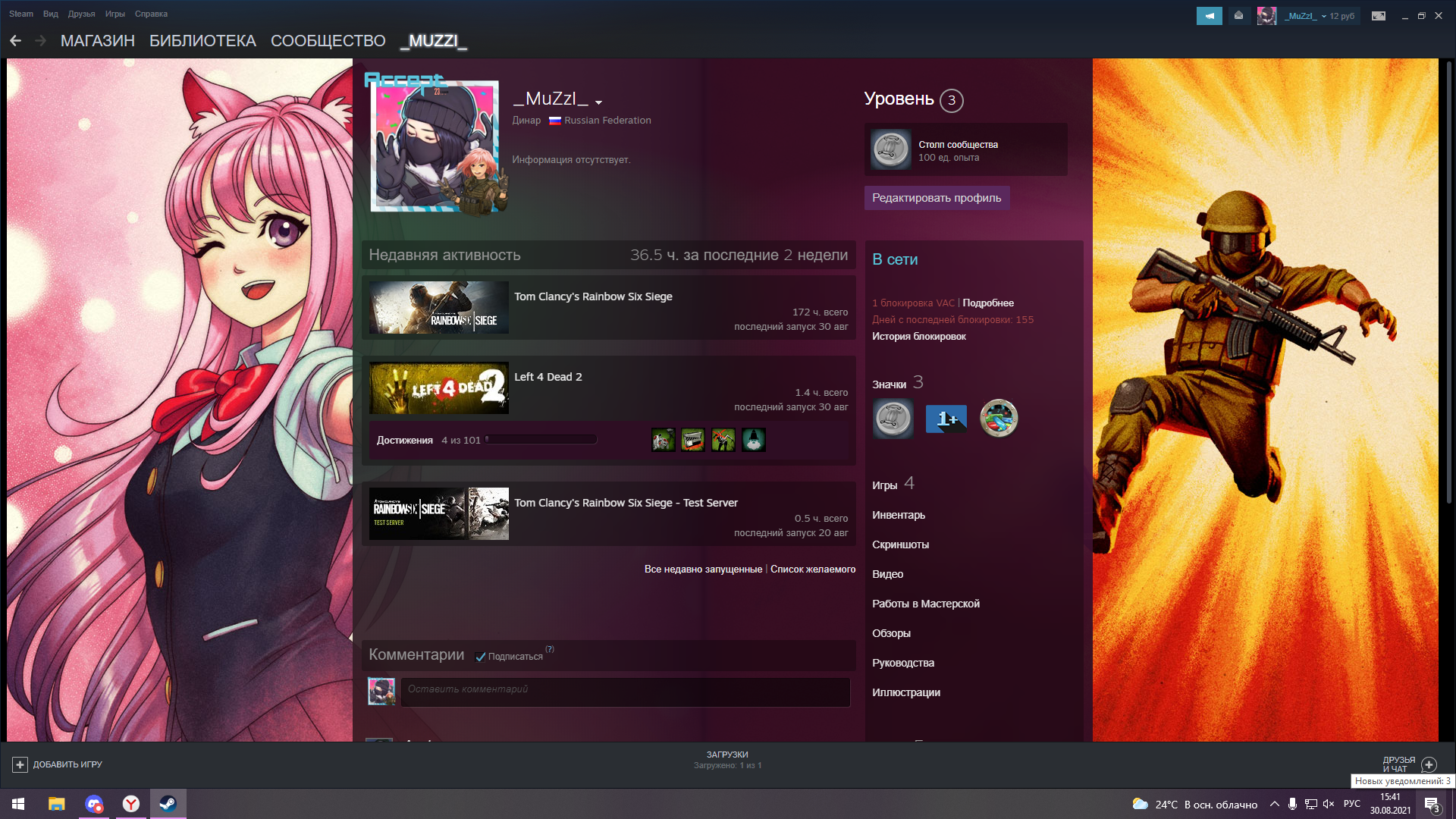Click the fourth Left 4 Dead 2 achievement icon
The width and height of the screenshot is (1456, 819).
pyautogui.click(x=754, y=440)
